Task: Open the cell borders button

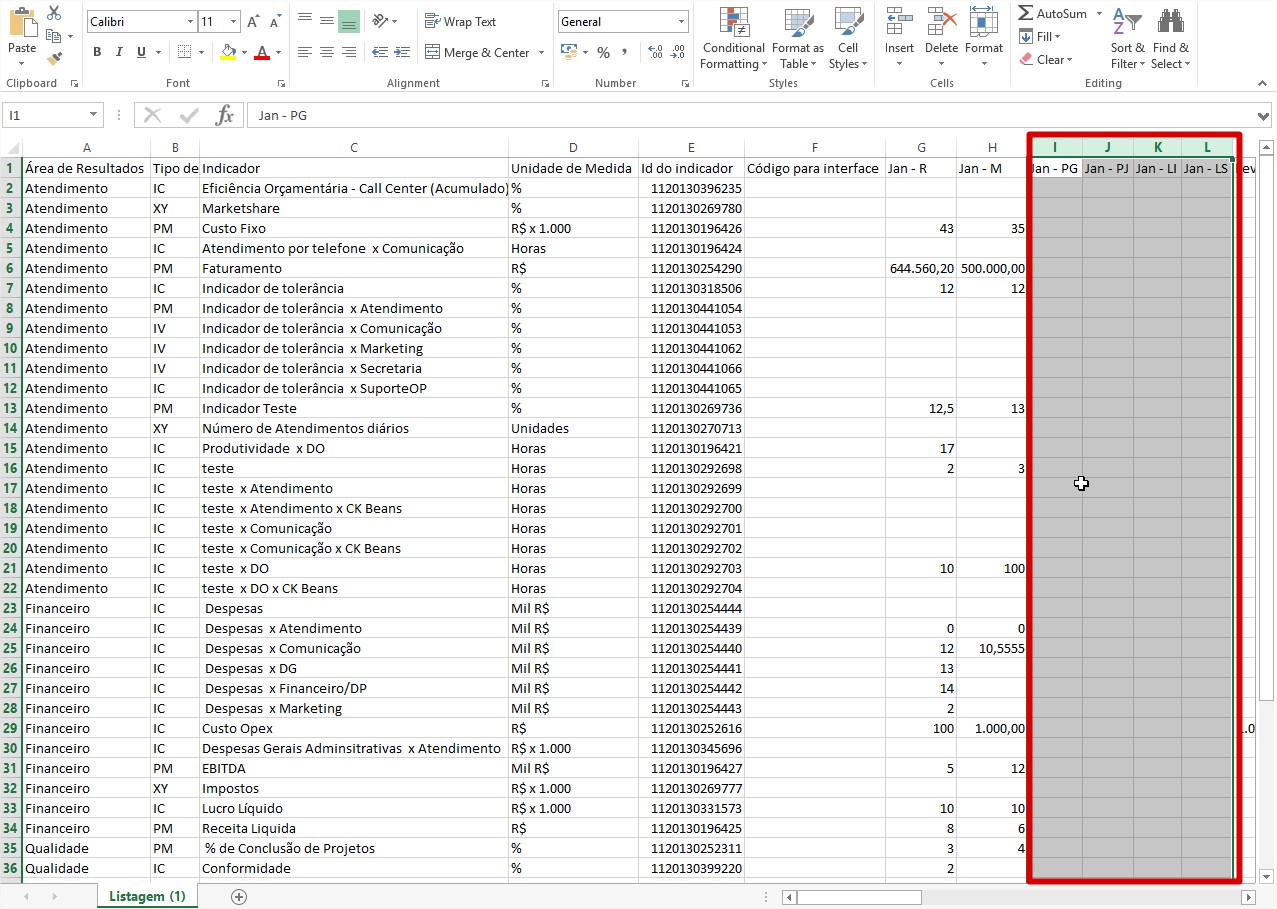Action: click(184, 52)
